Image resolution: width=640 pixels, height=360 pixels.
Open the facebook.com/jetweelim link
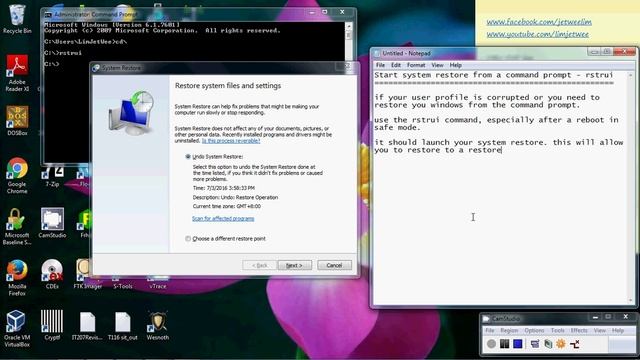click(539, 22)
